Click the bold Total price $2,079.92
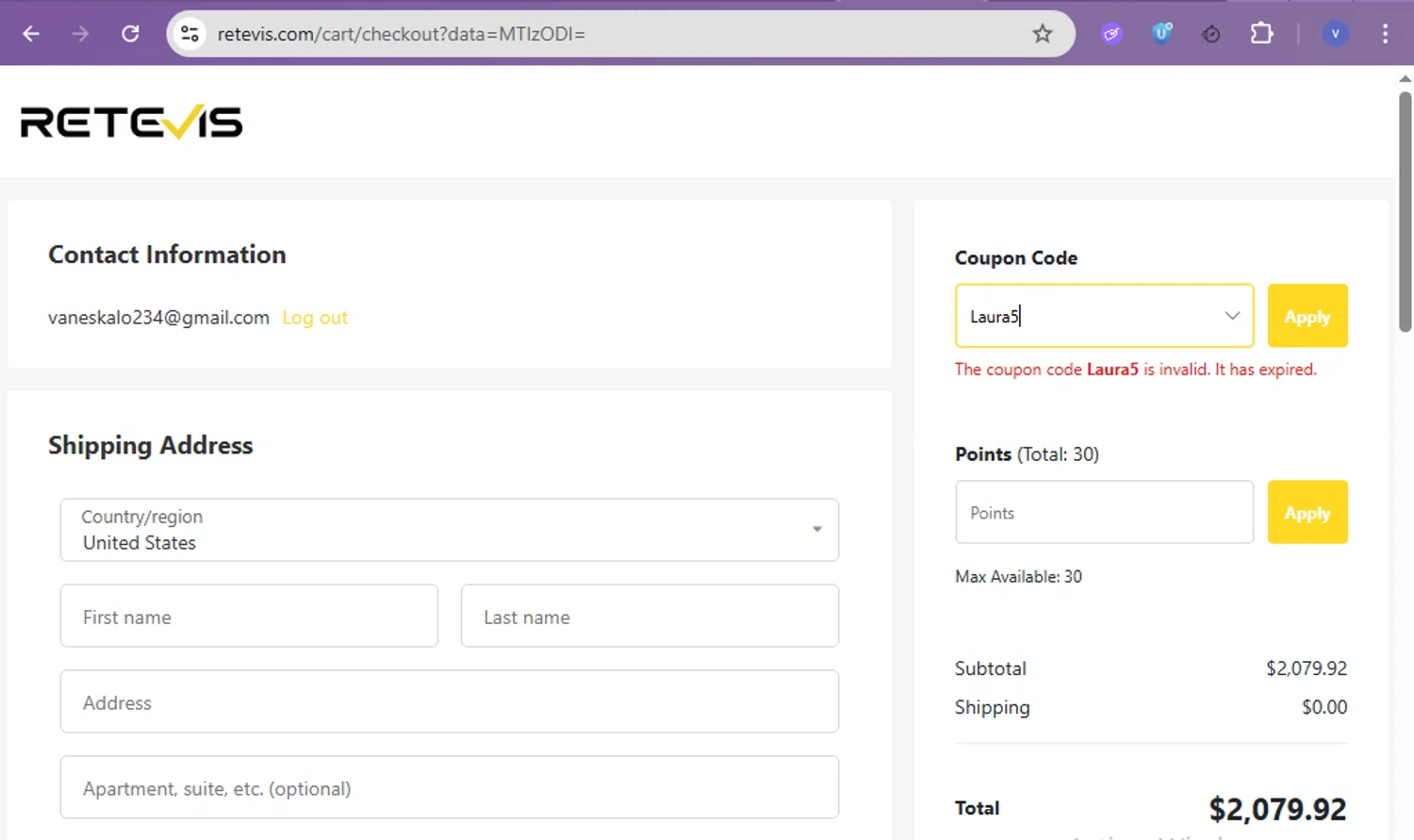 click(1277, 809)
